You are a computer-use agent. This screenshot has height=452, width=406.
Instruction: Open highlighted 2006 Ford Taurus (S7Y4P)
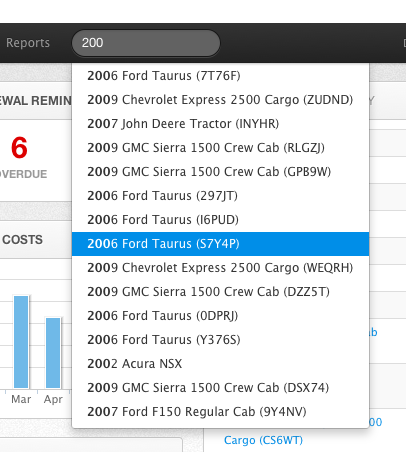(220, 244)
